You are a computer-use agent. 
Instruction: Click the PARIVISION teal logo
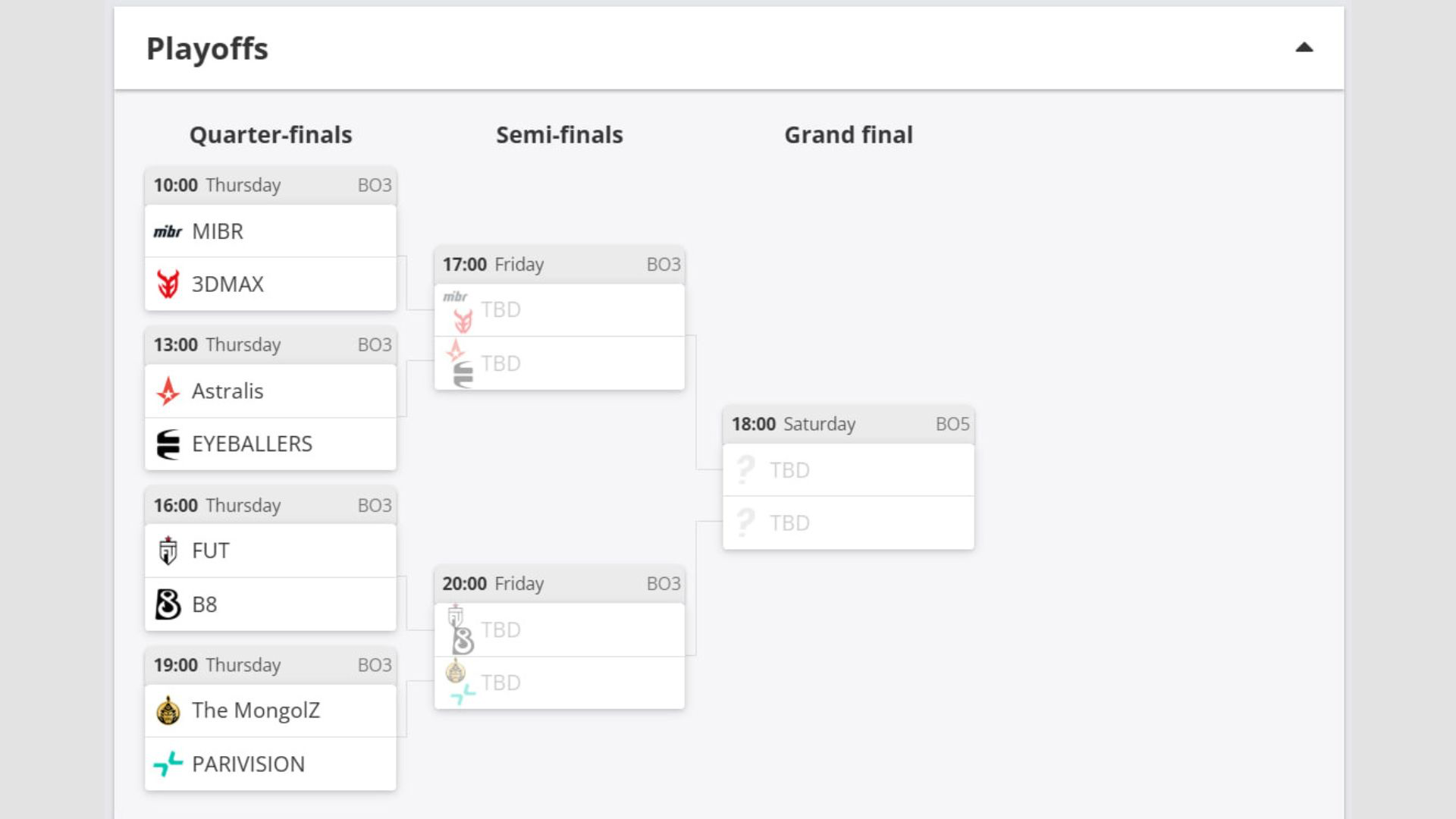(168, 764)
